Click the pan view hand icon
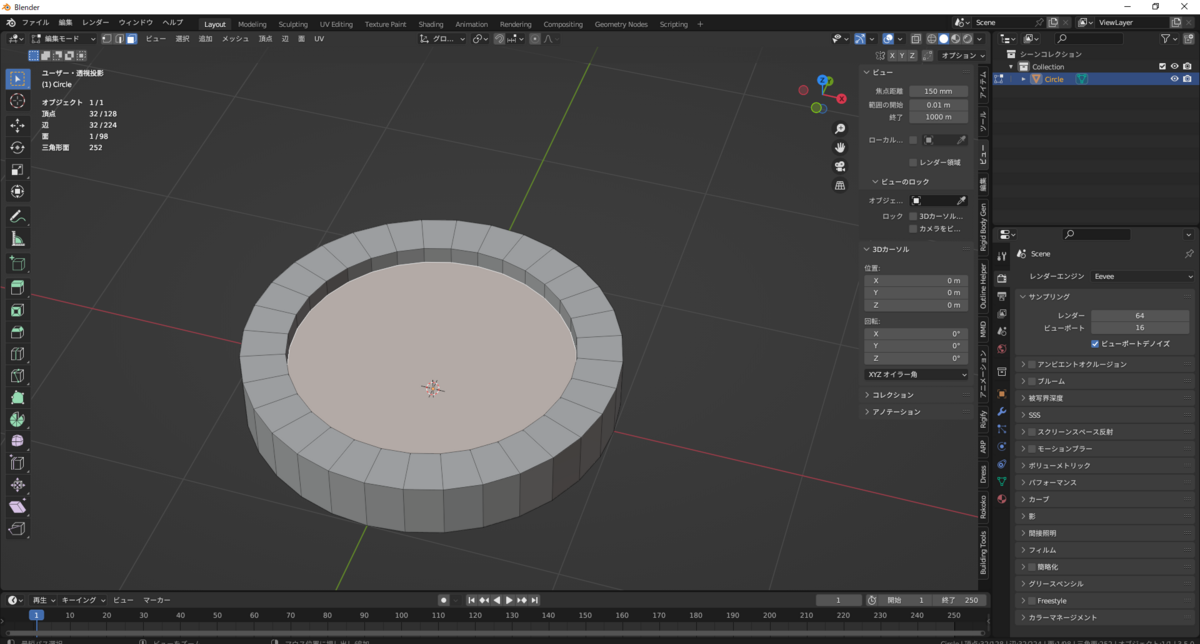Screen dimensions: 1200x644 coord(840,147)
